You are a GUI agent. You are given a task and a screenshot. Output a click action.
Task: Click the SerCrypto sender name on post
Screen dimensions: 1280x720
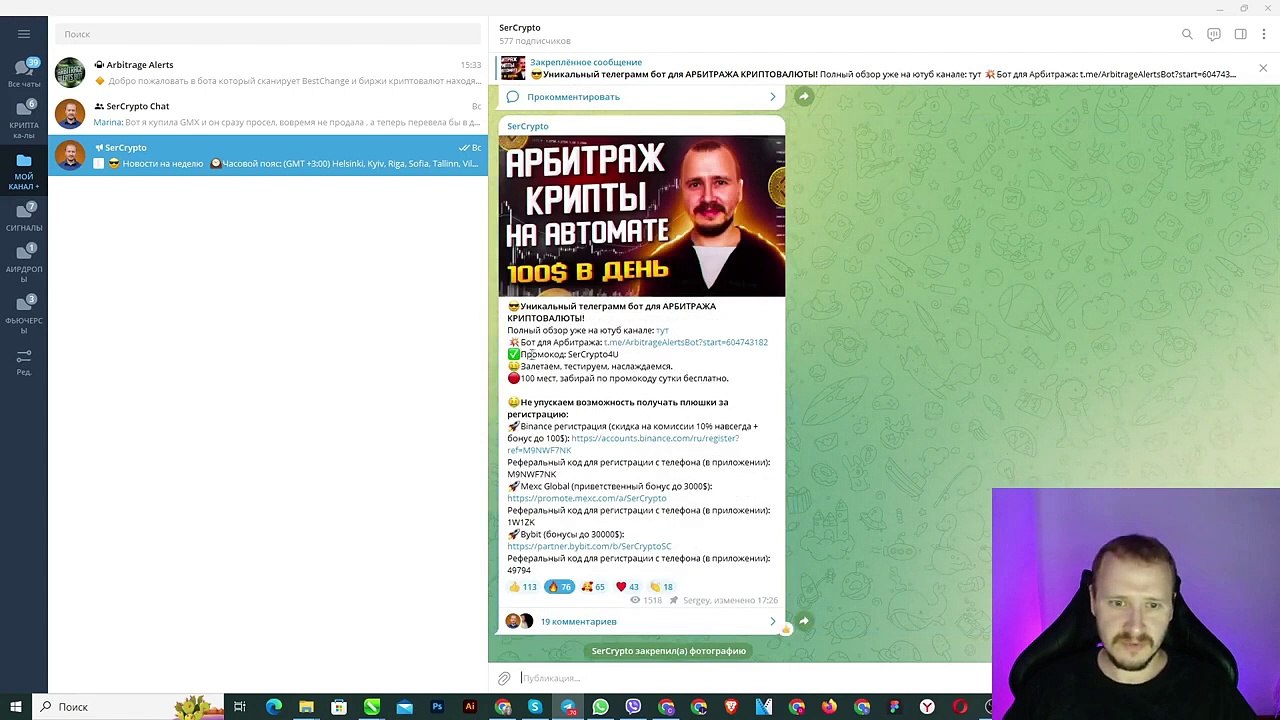click(x=528, y=126)
